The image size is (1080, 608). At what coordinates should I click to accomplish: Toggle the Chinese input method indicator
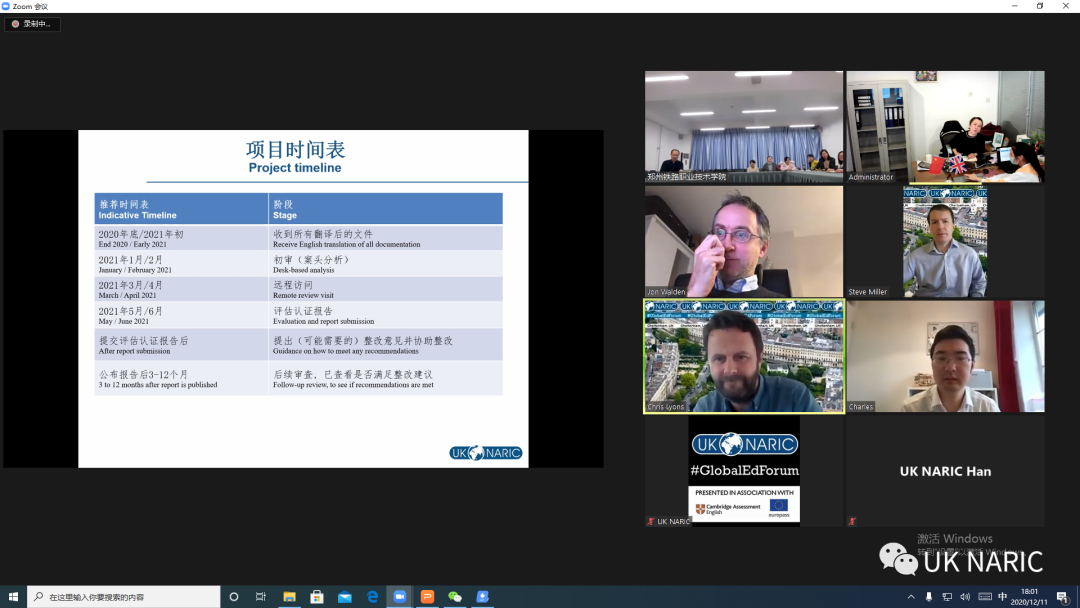pyautogui.click(x=1003, y=597)
